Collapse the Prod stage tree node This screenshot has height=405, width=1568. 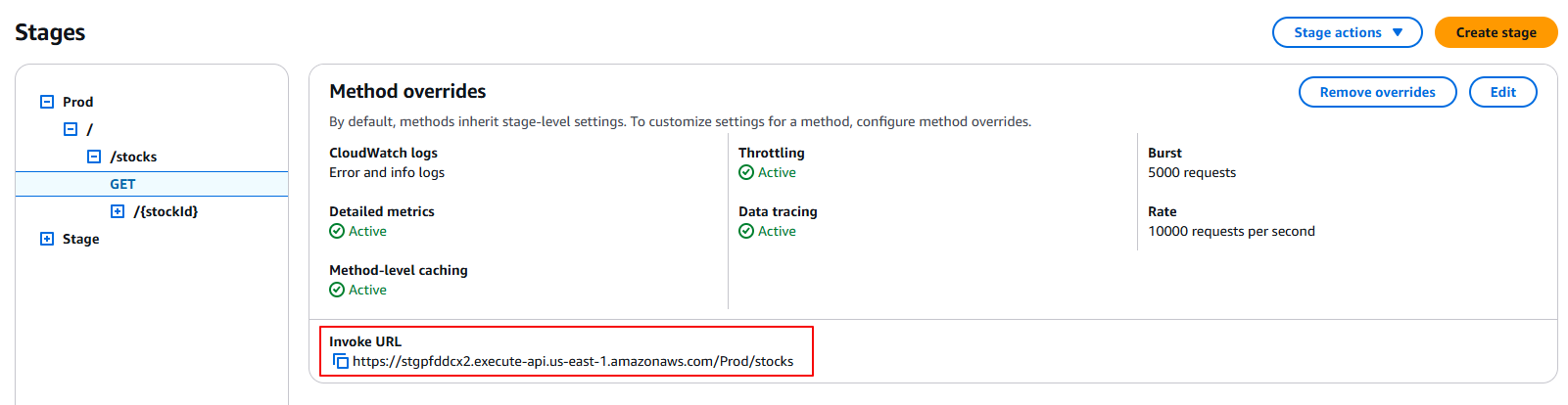coord(47,102)
